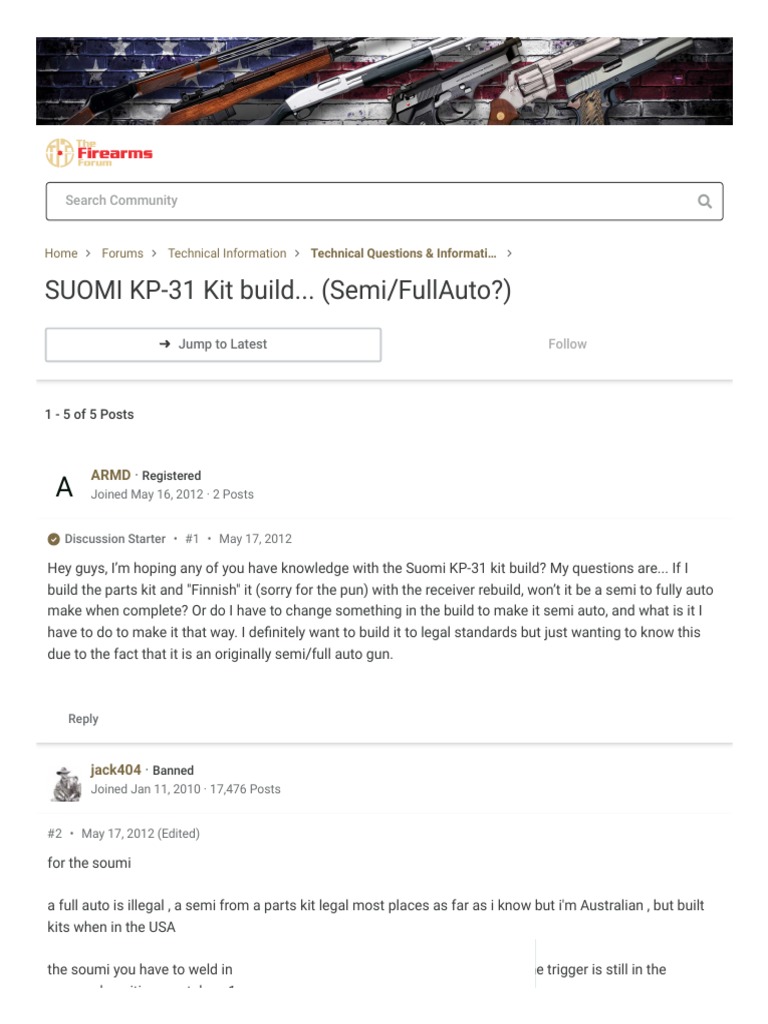Click the thread title heading
Screen dimensions: 768x1024
278,292
